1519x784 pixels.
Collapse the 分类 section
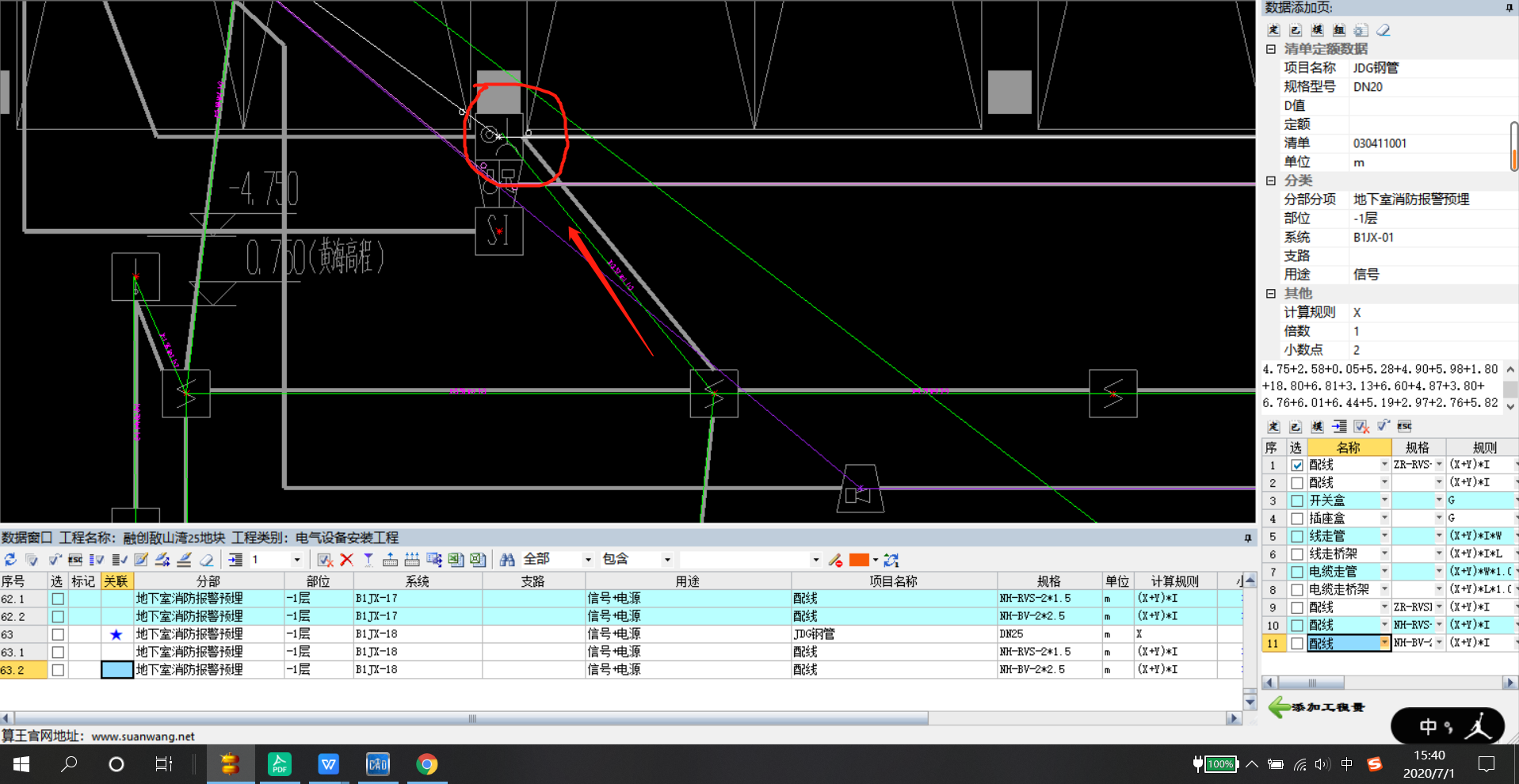(x=1271, y=181)
